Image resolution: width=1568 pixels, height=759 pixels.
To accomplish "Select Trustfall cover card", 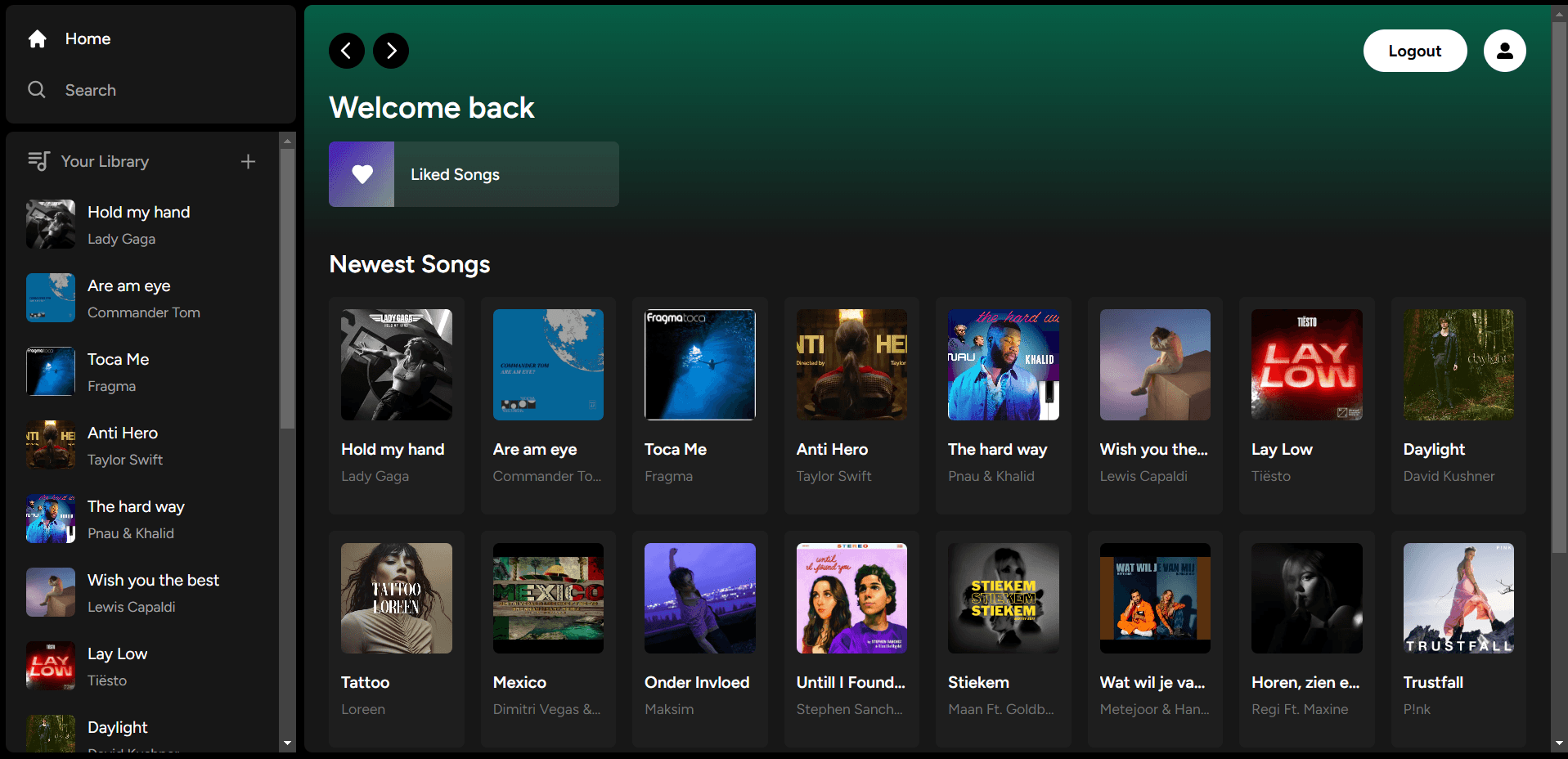I will (1458, 598).
